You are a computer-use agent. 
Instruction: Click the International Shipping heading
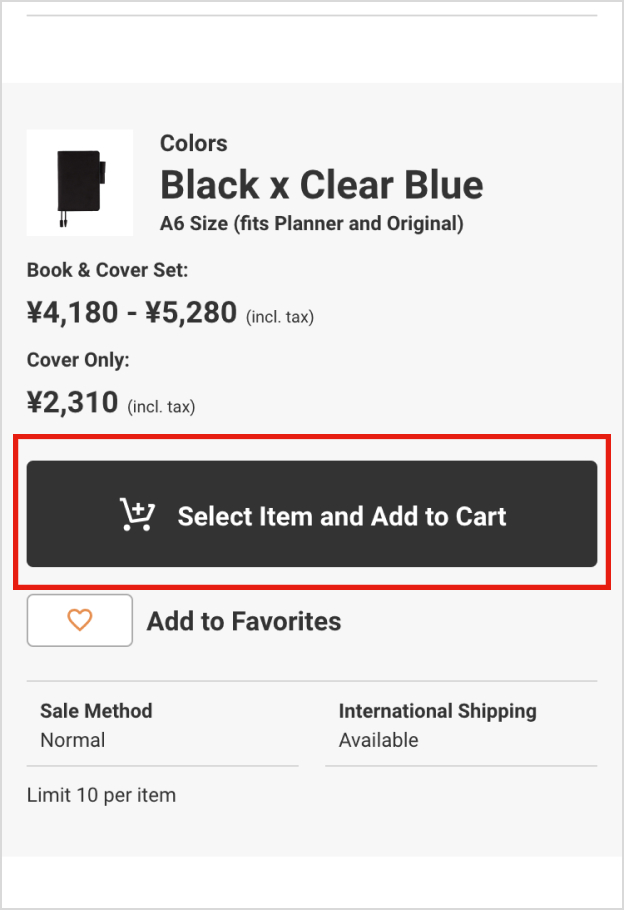(x=437, y=711)
